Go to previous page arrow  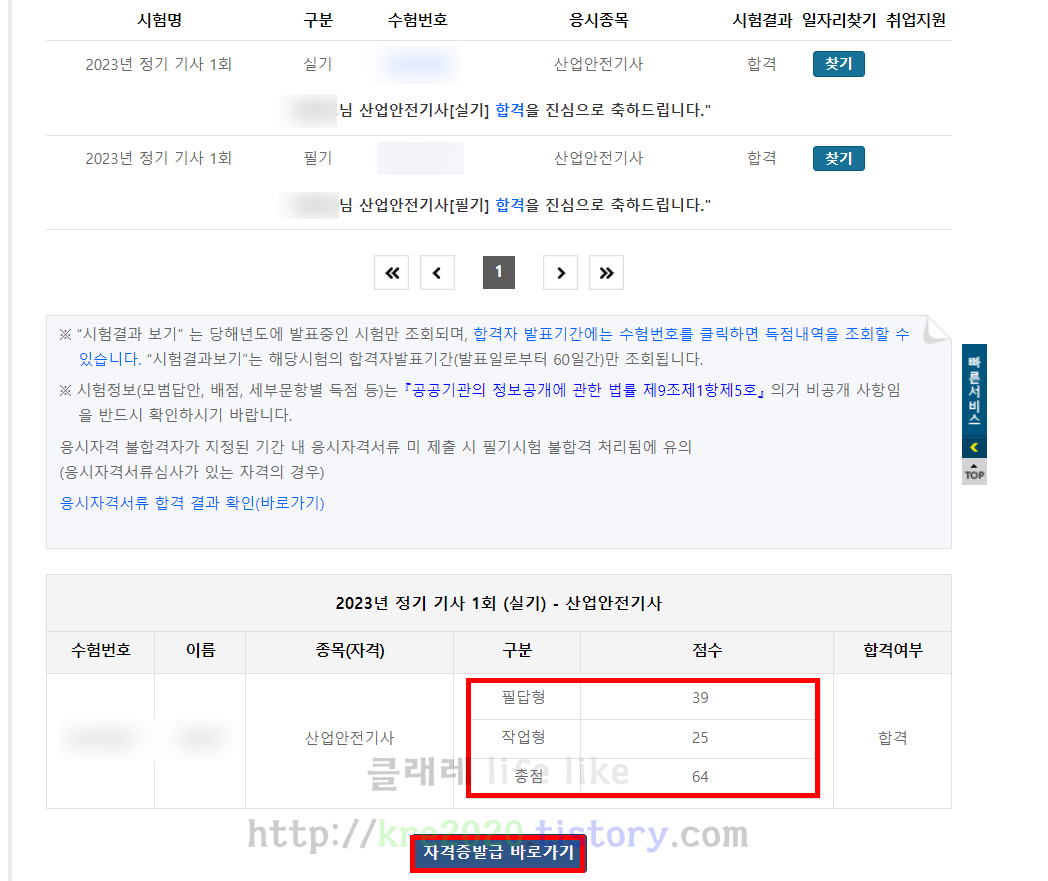[x=437, y=273]
